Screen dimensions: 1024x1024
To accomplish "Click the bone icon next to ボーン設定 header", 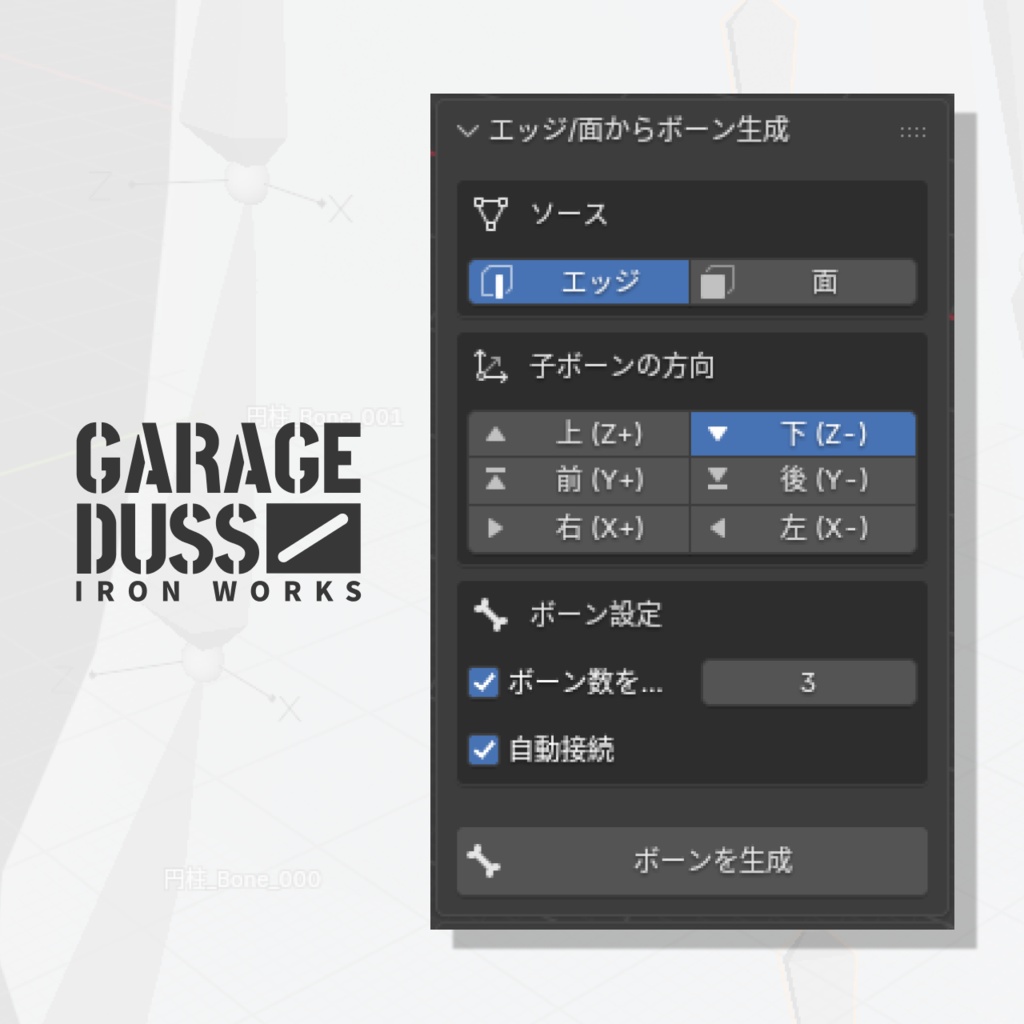I will [x=491, y=616].
